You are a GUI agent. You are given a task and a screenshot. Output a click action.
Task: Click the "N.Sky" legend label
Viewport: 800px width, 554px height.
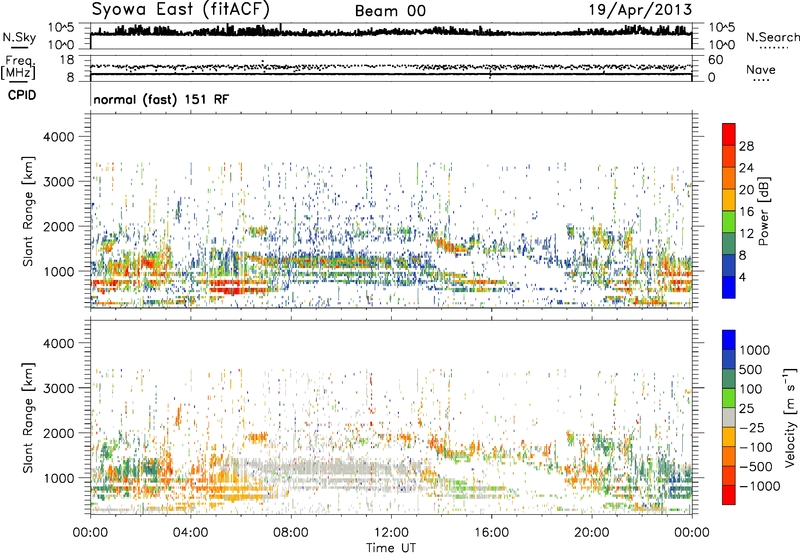point(19,37)
